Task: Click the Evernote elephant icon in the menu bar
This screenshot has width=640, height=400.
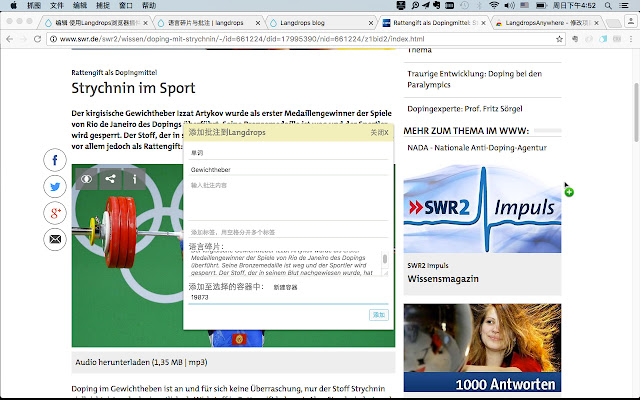Action: point(437,5)
